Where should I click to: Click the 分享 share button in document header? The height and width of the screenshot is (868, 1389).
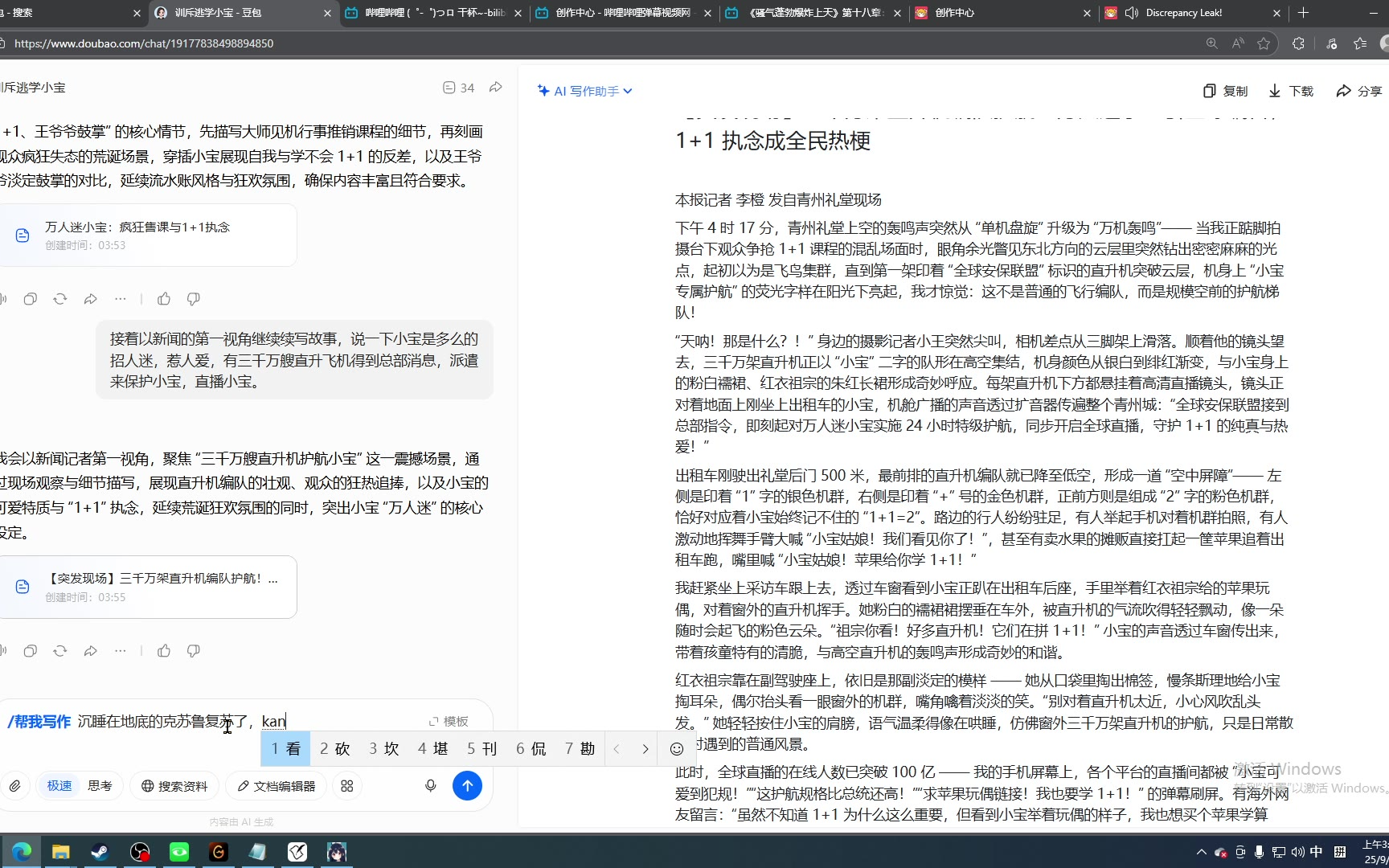(1358, 91)
